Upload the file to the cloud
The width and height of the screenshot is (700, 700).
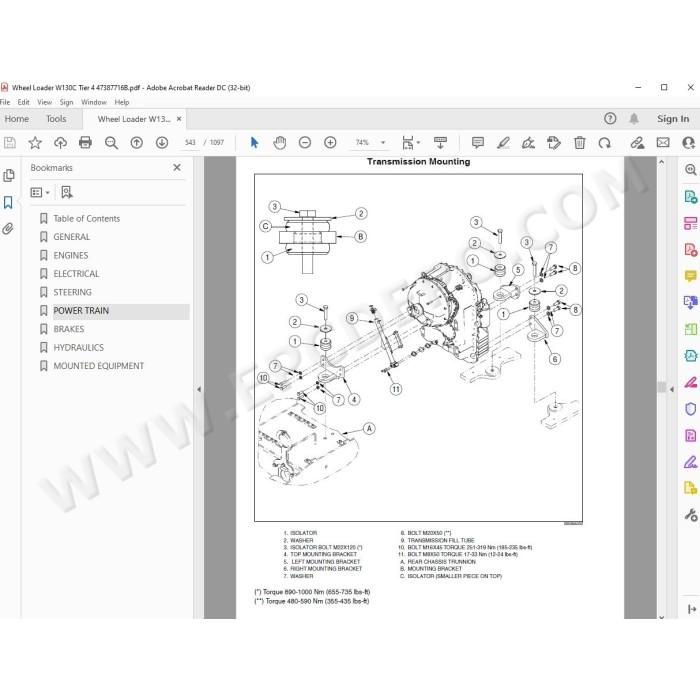coord(60,143)
